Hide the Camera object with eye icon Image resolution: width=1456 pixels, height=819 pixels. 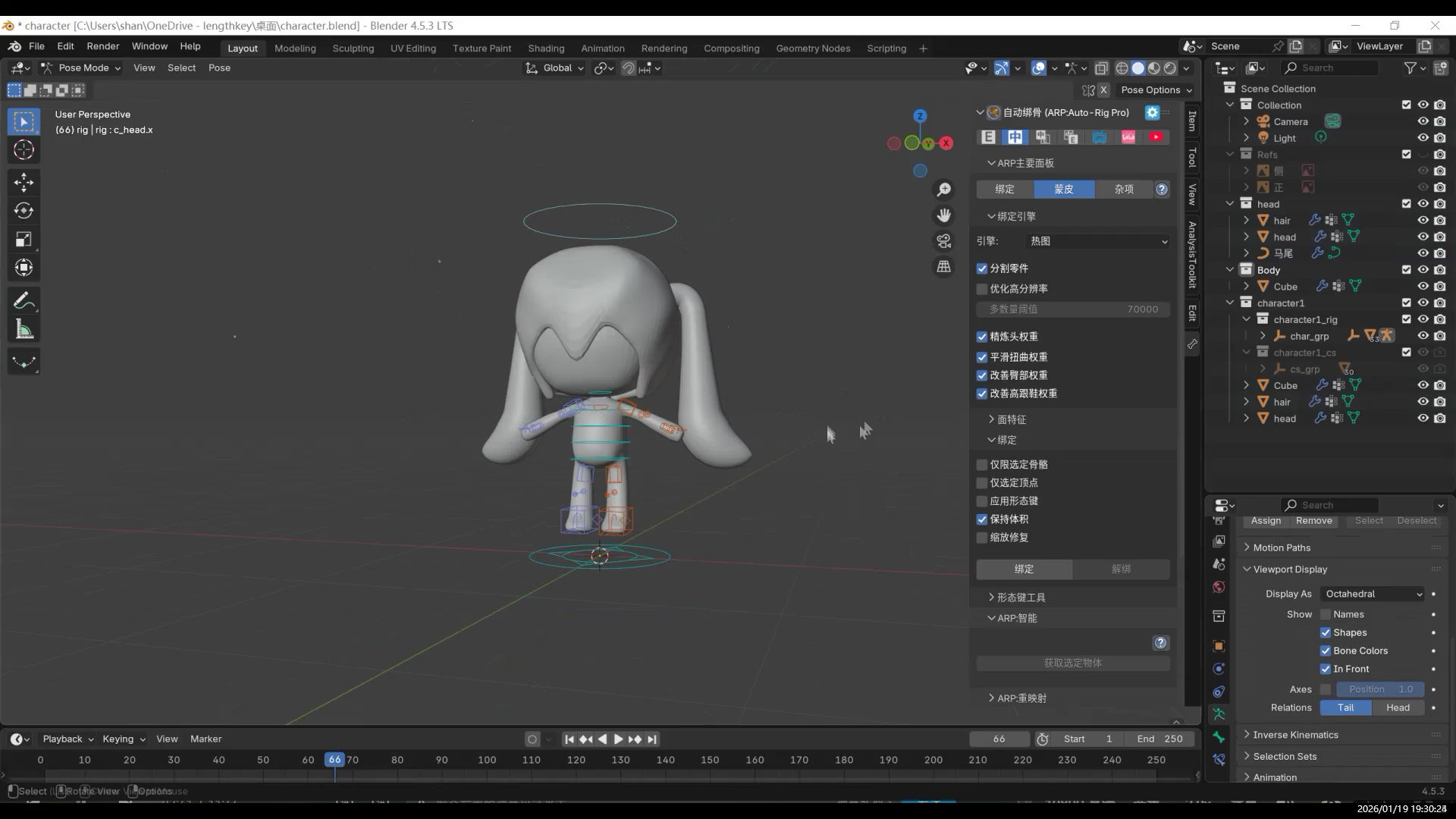click(x=1423, y=121)
